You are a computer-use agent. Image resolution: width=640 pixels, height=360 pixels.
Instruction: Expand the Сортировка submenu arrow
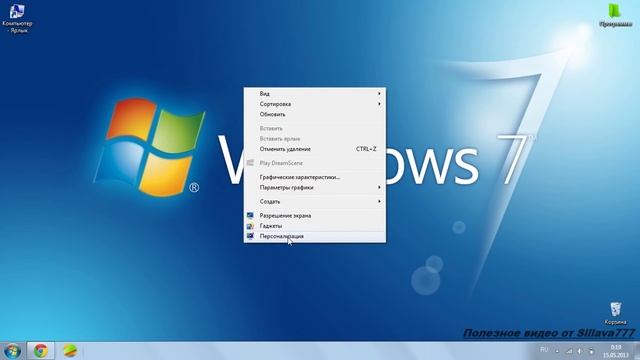coord(379,104)
